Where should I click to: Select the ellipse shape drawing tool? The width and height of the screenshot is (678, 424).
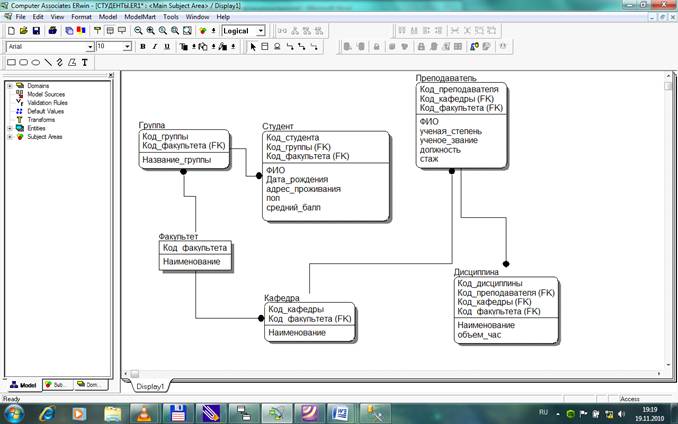click(x=35, y=62)
